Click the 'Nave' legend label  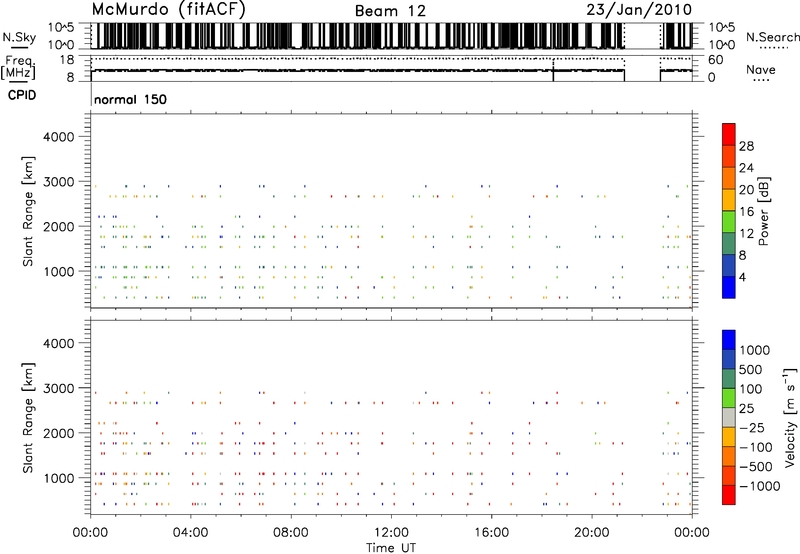coord(761,69)
